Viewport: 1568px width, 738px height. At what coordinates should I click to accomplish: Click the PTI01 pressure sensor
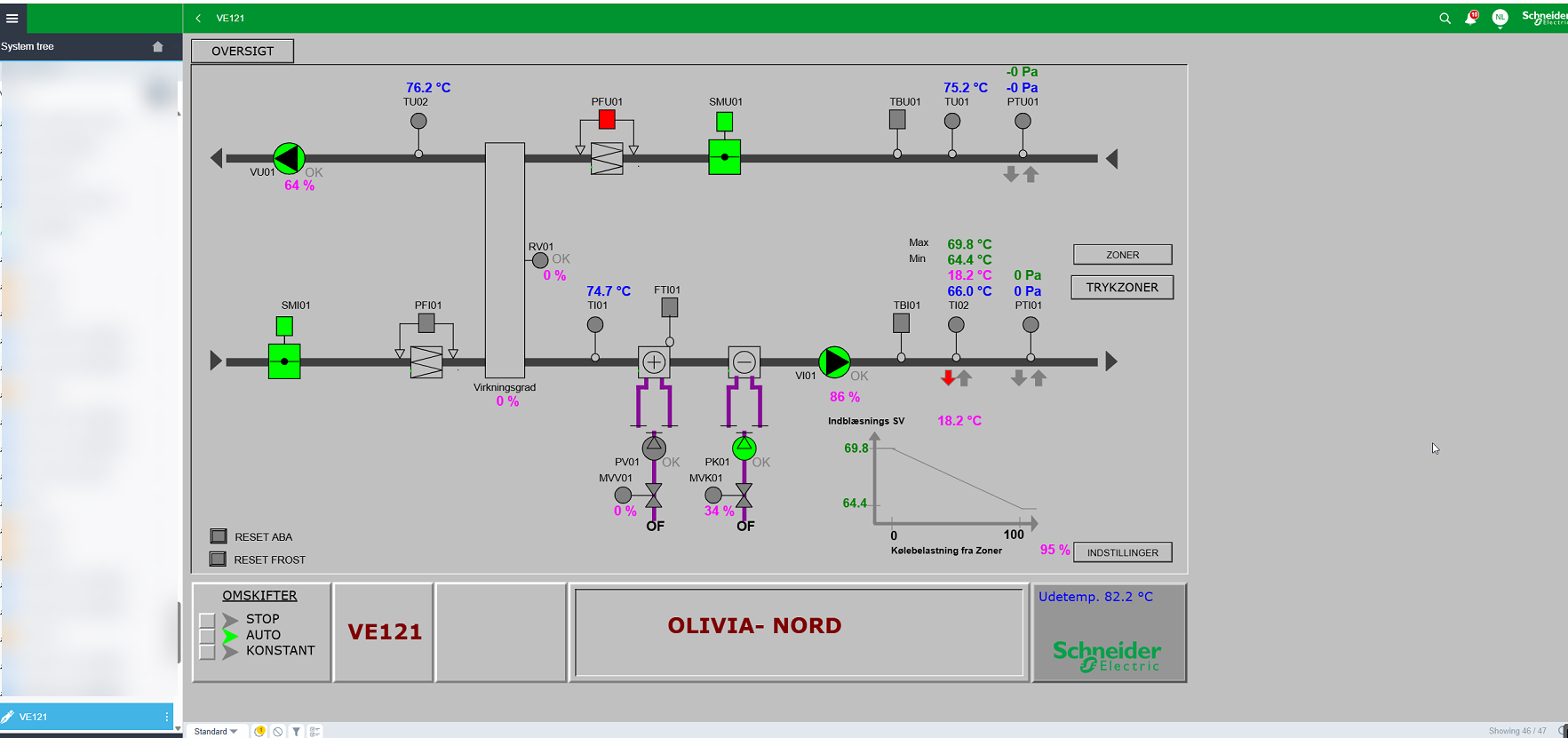pos(1031,325)
